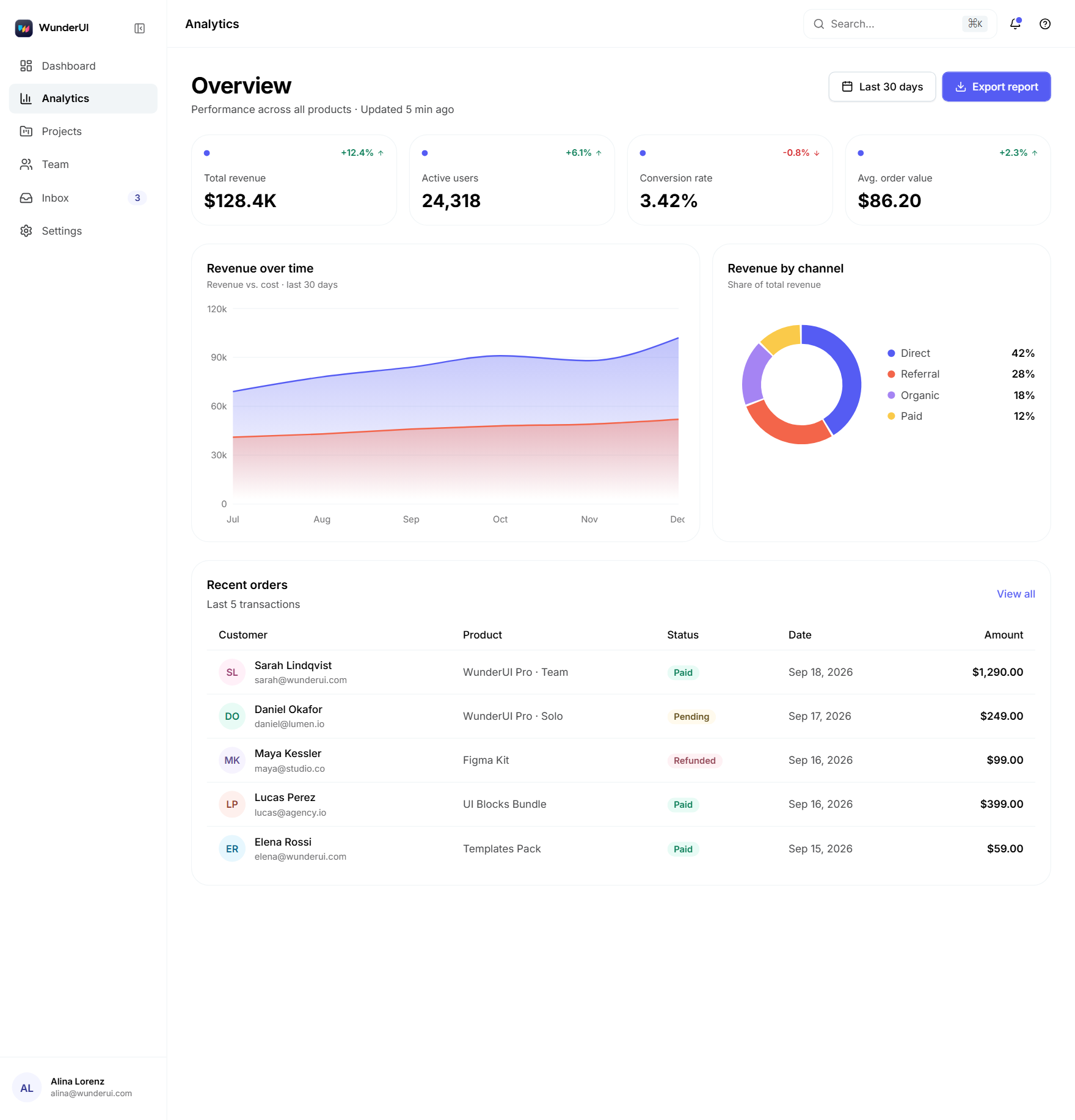Click the Refunded status badge
Screen dimensions: 1075x1120
(694, 761)
